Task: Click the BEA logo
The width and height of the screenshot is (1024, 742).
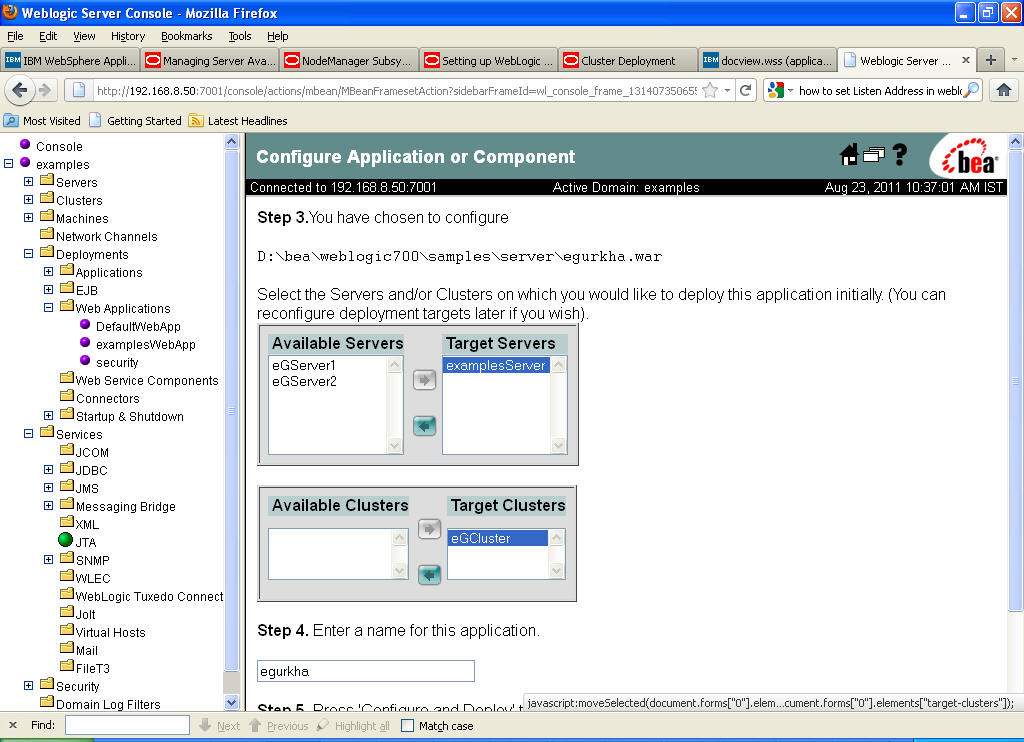Action: click(x=969, y=157)
